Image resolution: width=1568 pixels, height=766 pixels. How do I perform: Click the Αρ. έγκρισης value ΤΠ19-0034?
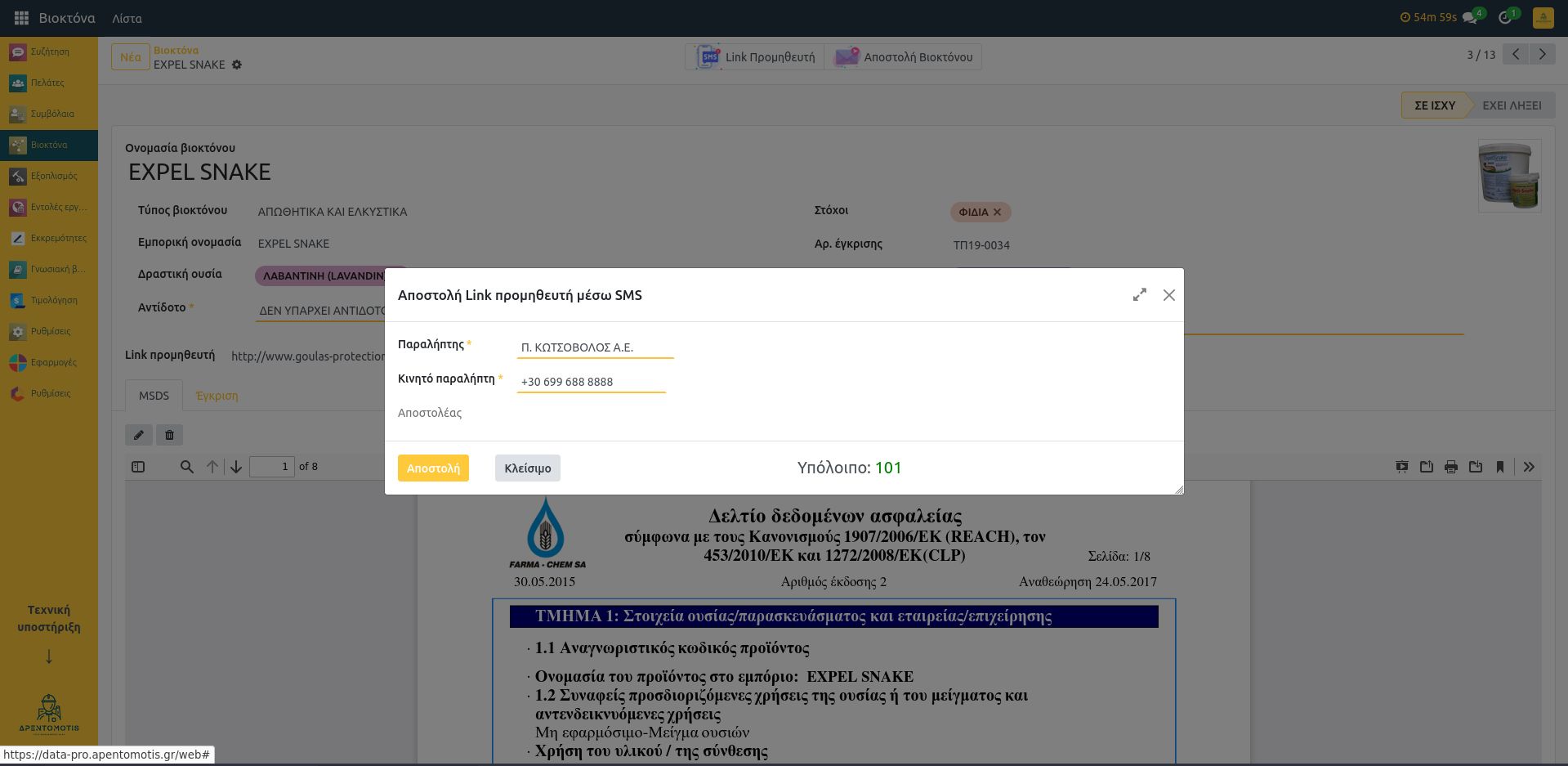(981, 245)
